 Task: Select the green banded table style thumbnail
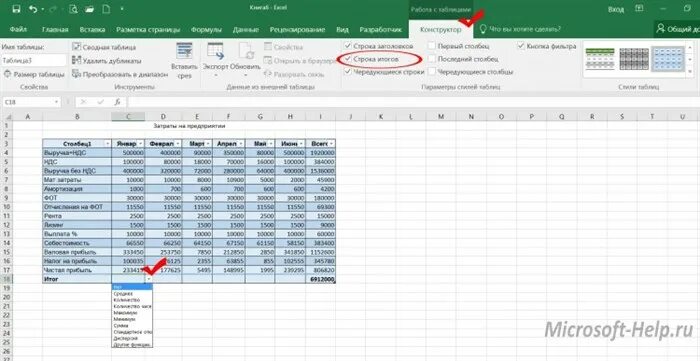click(x=600, y=58)
